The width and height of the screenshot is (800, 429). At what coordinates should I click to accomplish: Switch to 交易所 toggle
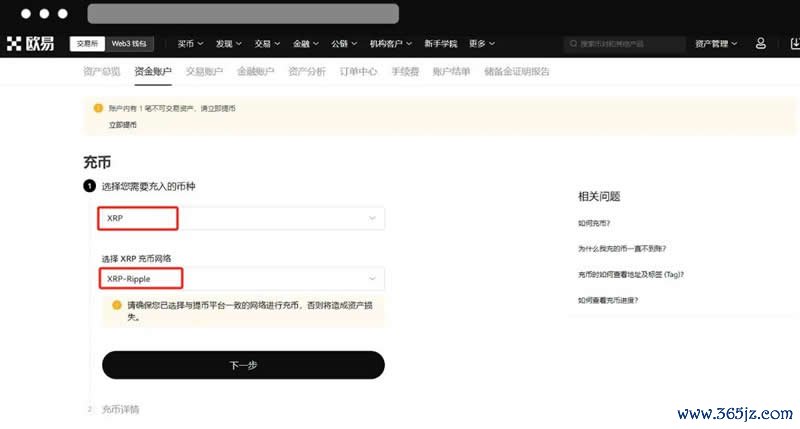click(87, 44)
